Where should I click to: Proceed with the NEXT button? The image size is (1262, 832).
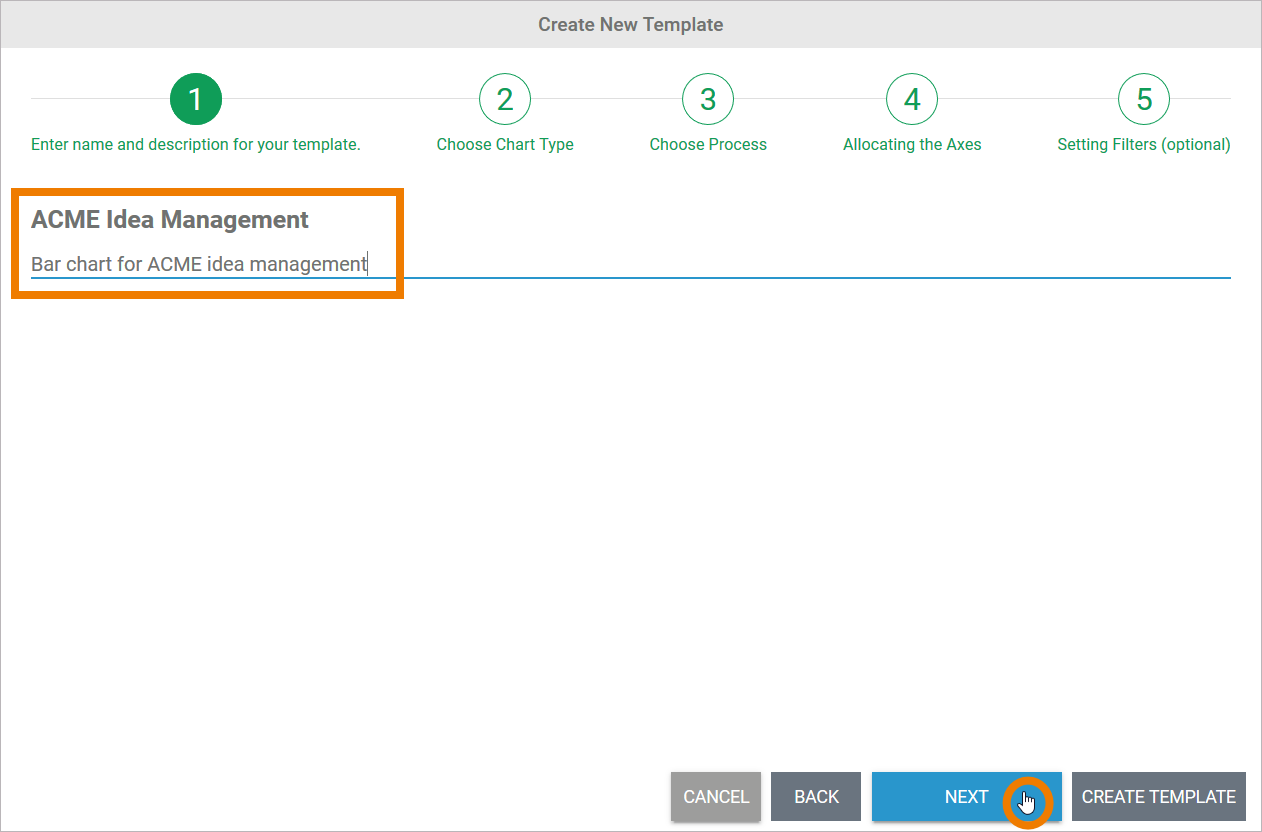966,797
